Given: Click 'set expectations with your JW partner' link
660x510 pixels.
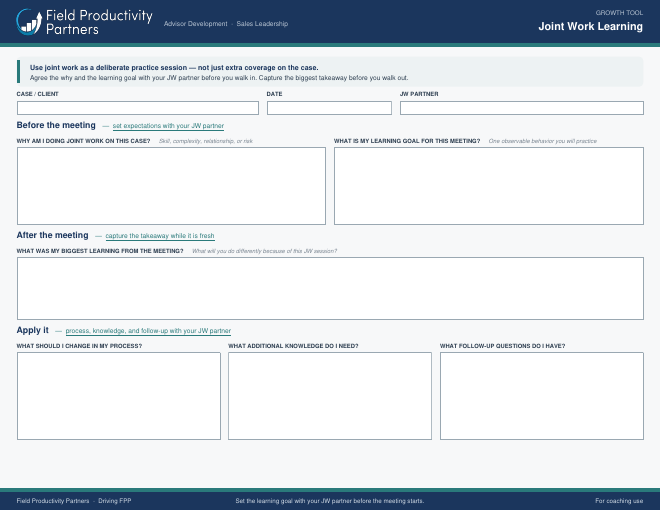Looking at the screenshot, I should [168, 126].
